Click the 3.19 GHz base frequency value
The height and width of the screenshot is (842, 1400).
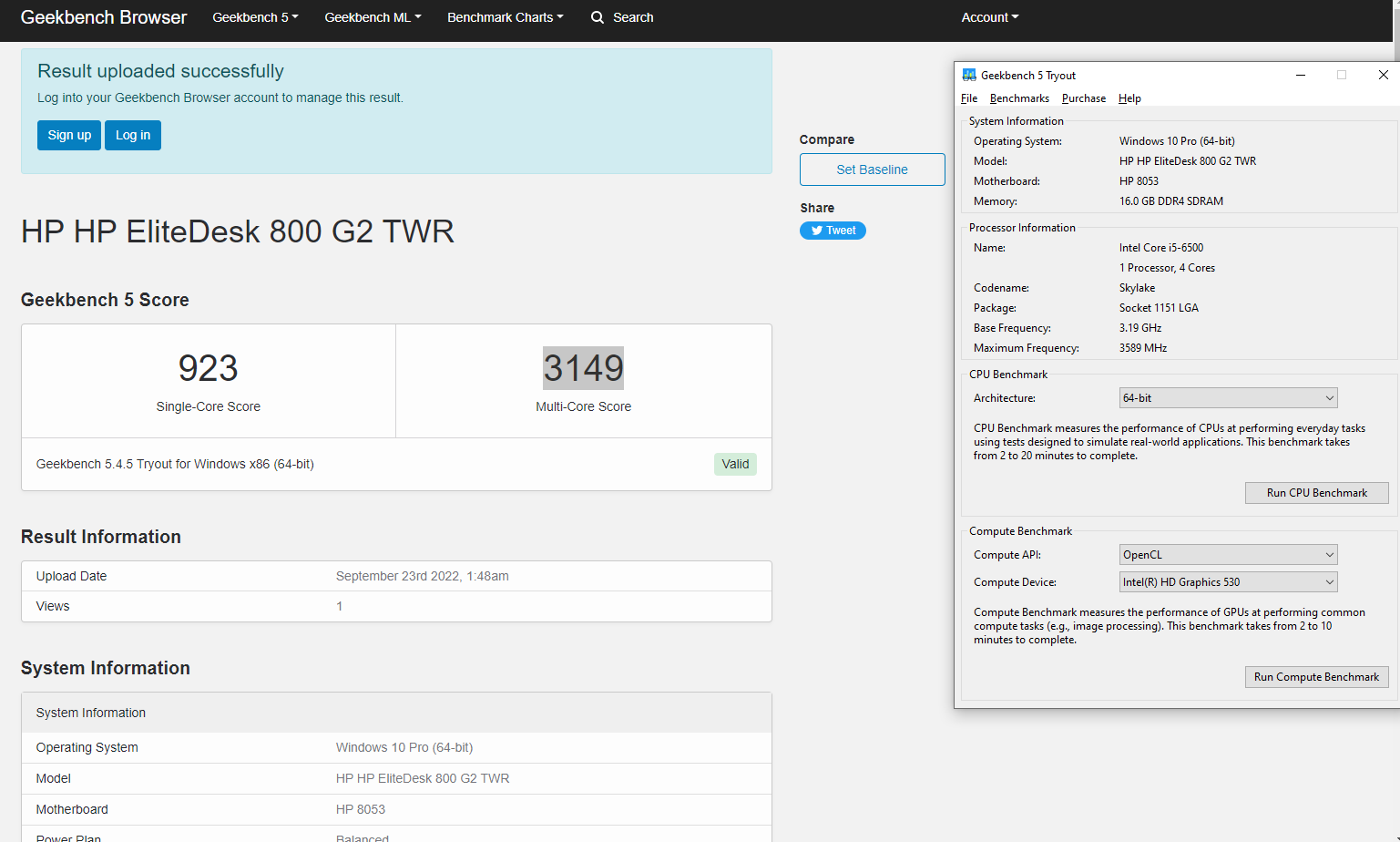1140,328
